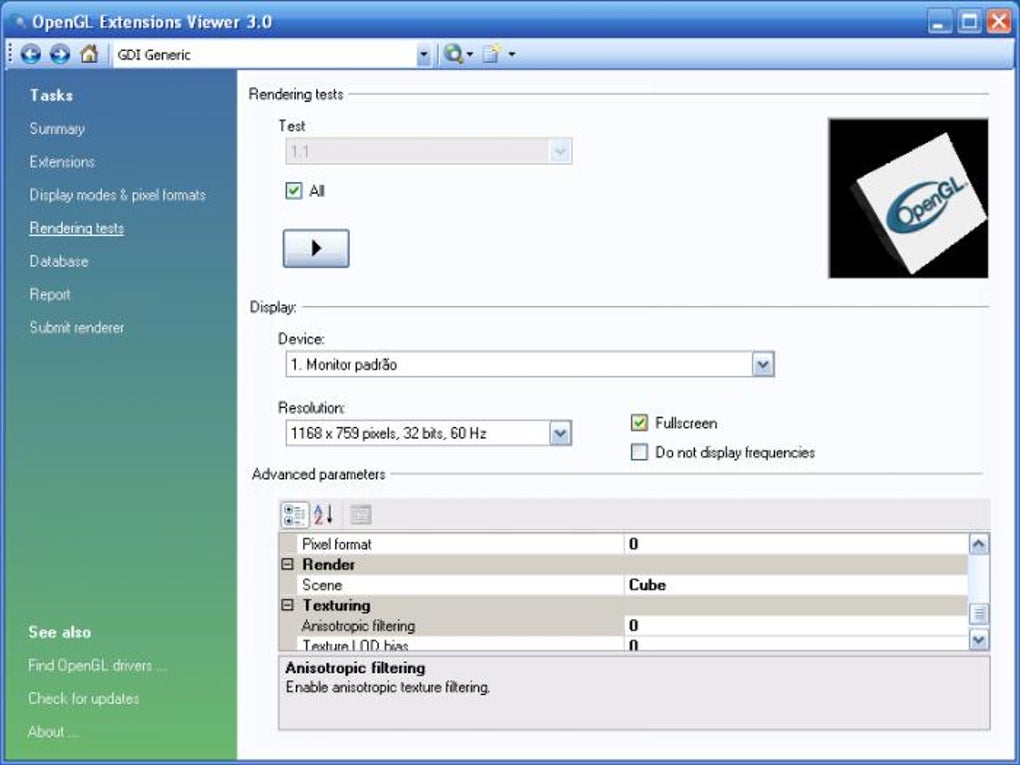
Task: Click Submit renderer link
Action: (77, 328)
